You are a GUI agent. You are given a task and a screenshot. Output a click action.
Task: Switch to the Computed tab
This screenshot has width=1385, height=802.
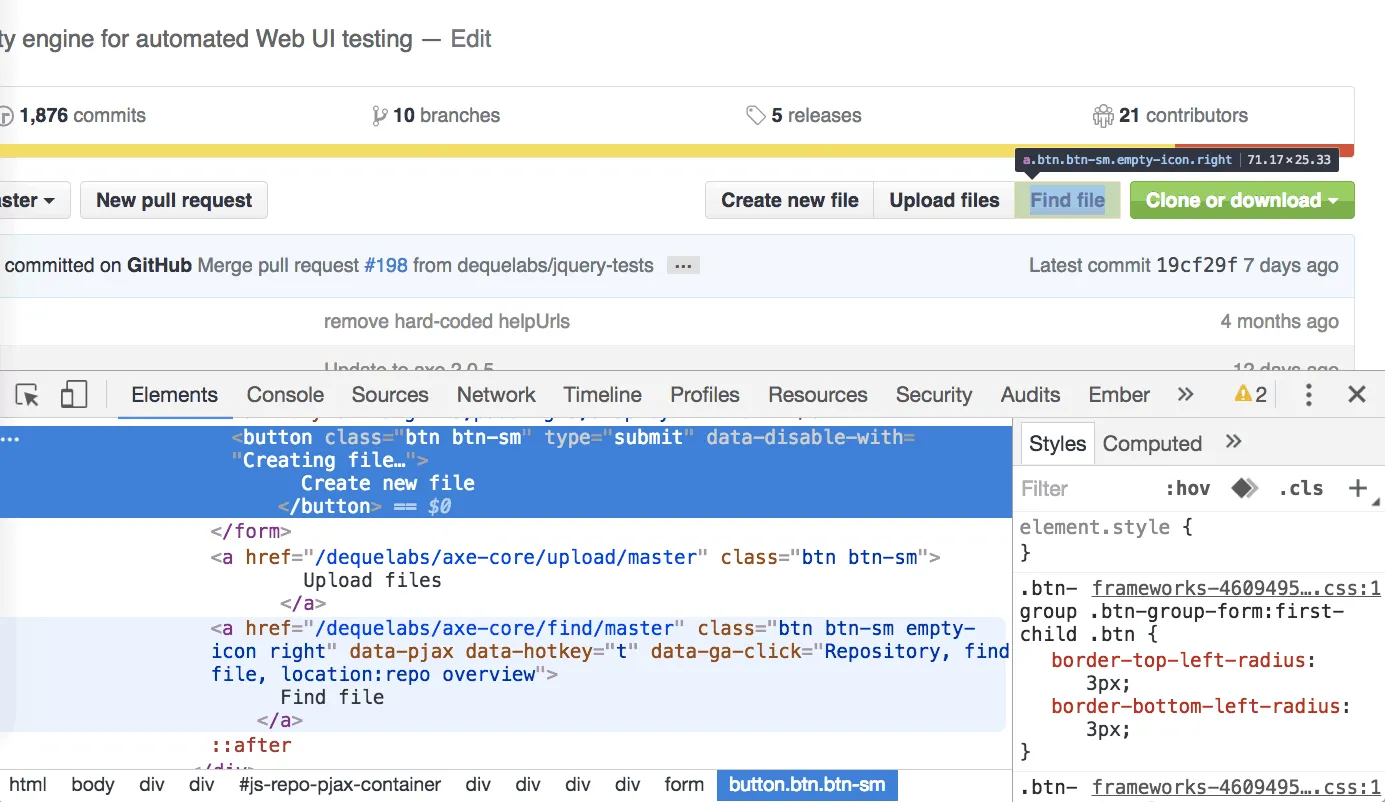coord(1152,443)
